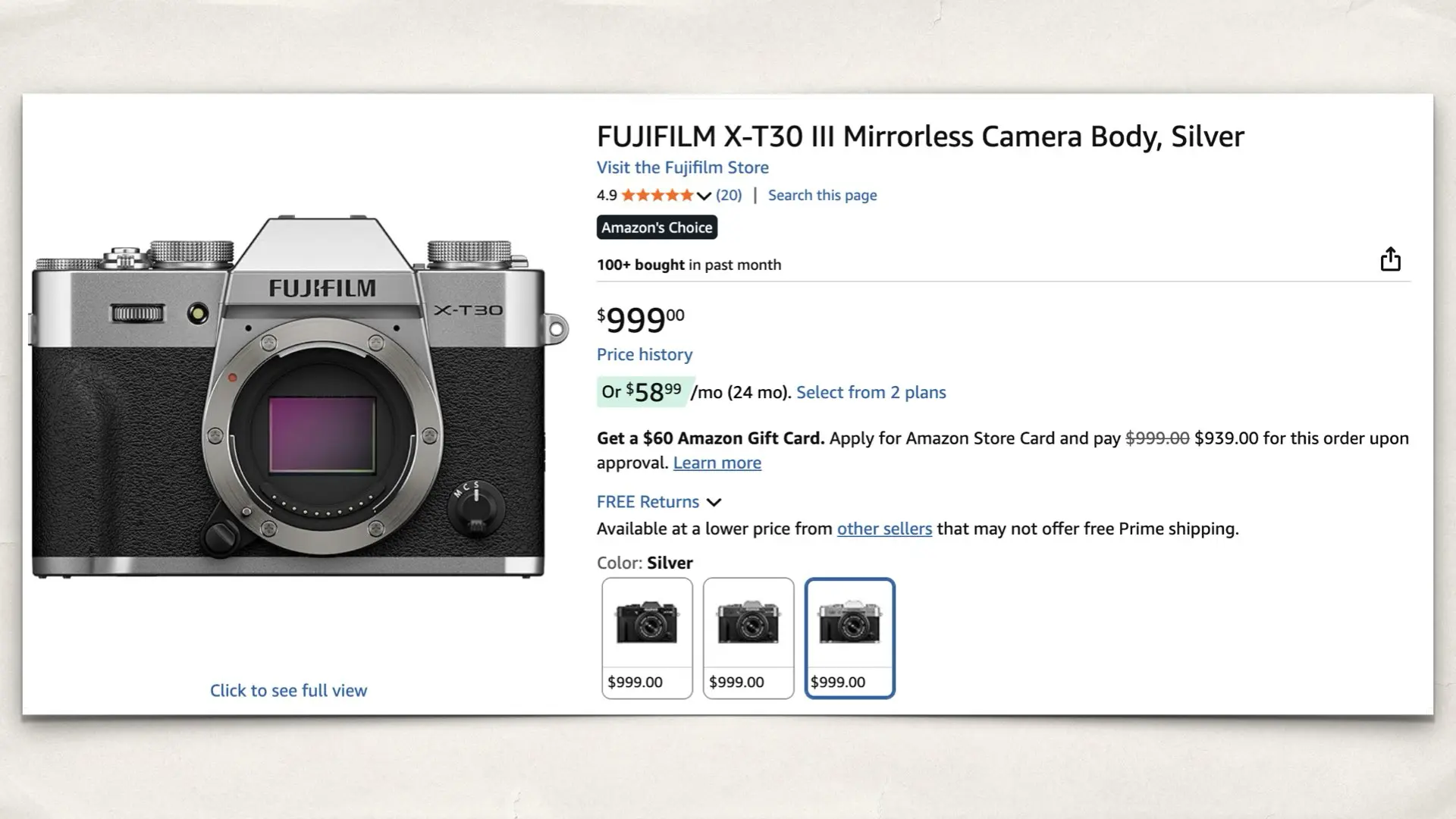
Task: Open the Select from 2 plans options
Action: (870, 392)
